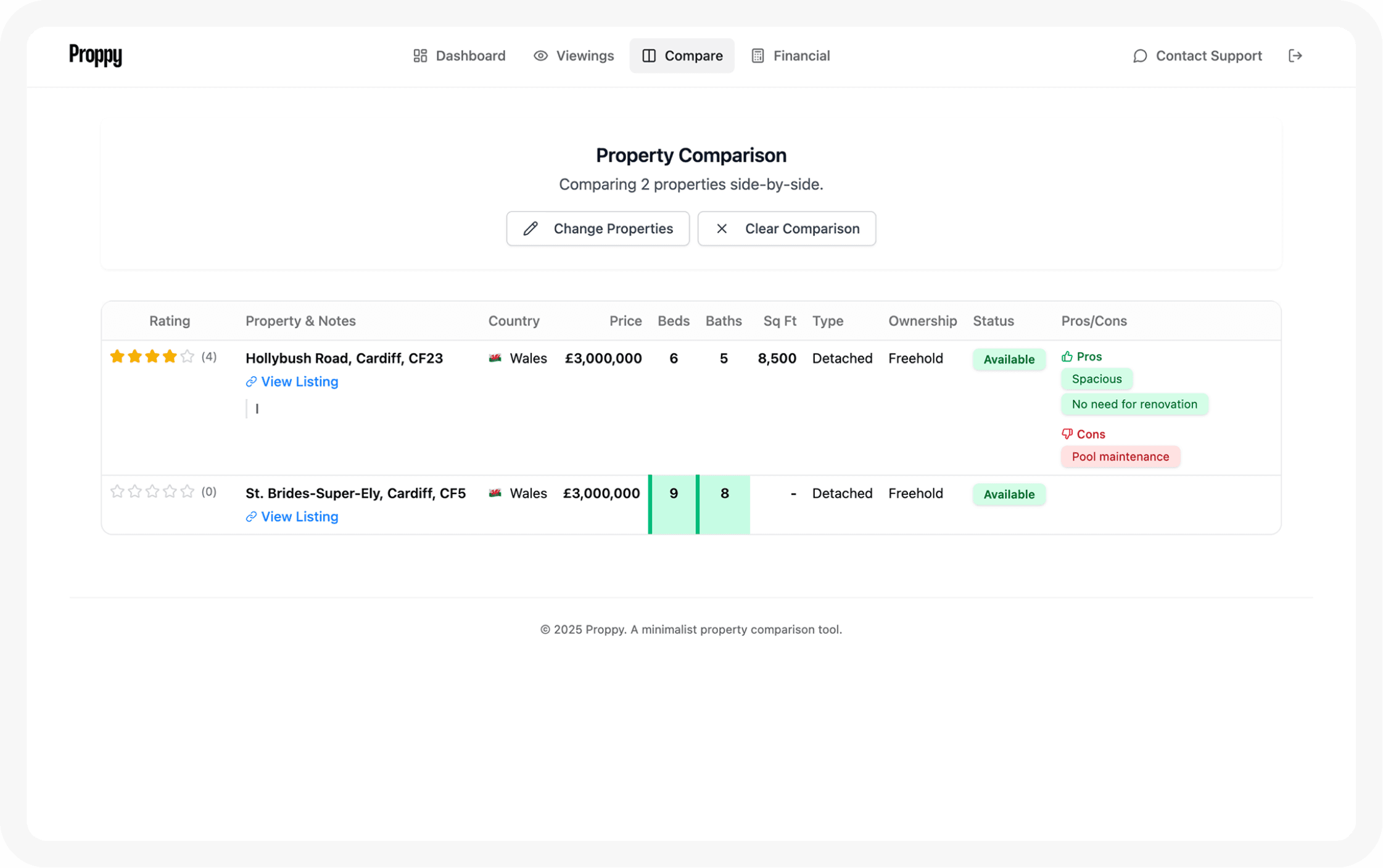The image size is (1383, 868).
Task: Click the Wales flag in Hollybush row
Action: pos(495,358)
